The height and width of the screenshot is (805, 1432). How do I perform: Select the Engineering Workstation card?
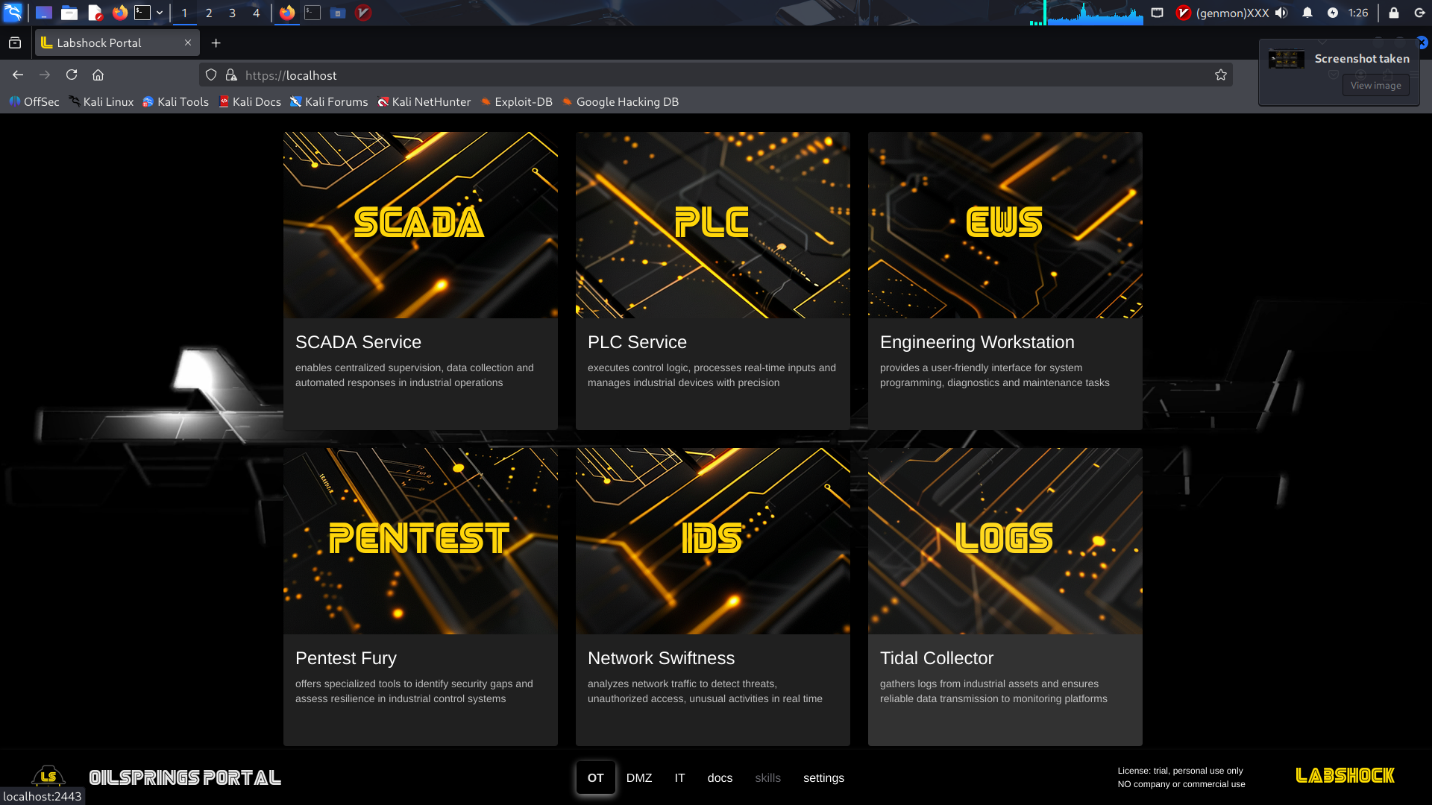[x=1004, y=280]
